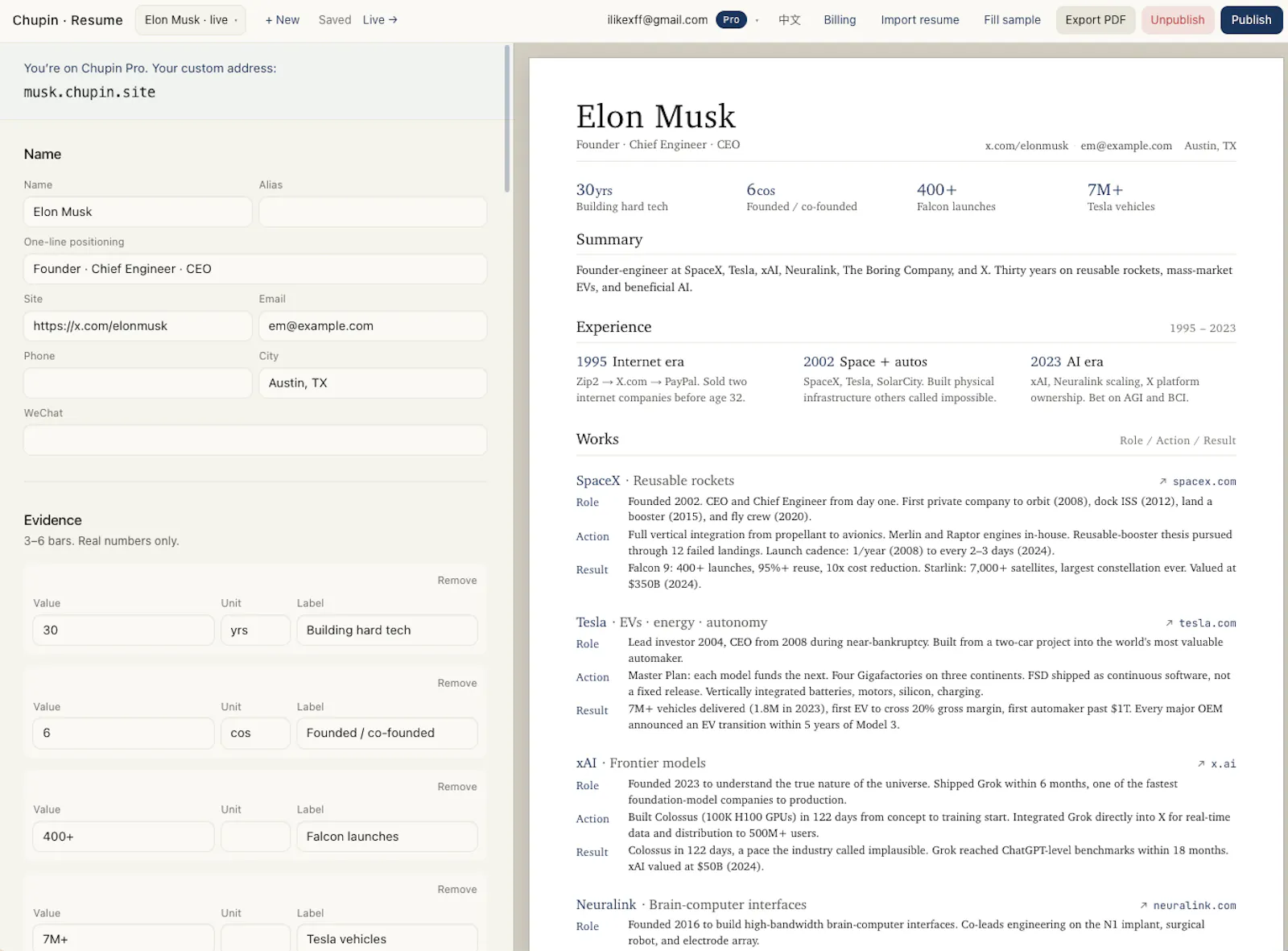Image resolution: width=1288 pixels, height=951 pixels.
Task: Edit the Building hard tech label field
Action: (387, 631)
